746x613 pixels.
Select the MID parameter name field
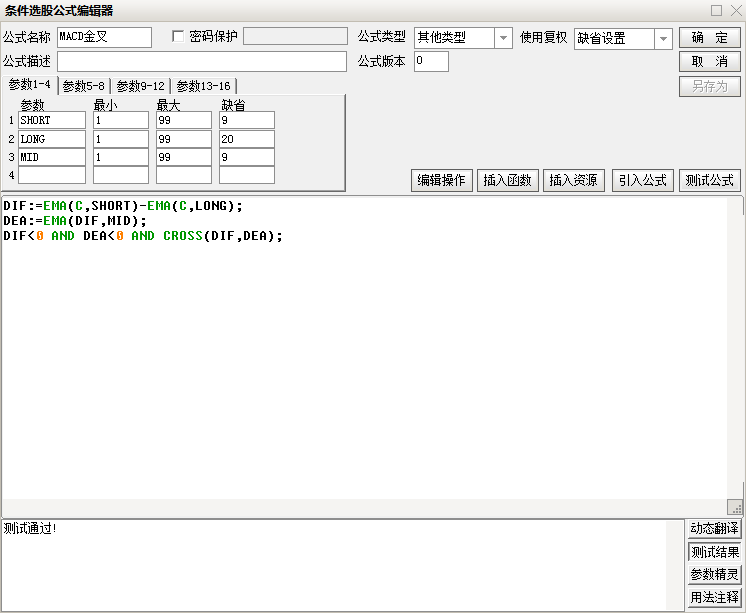[52, 157]
